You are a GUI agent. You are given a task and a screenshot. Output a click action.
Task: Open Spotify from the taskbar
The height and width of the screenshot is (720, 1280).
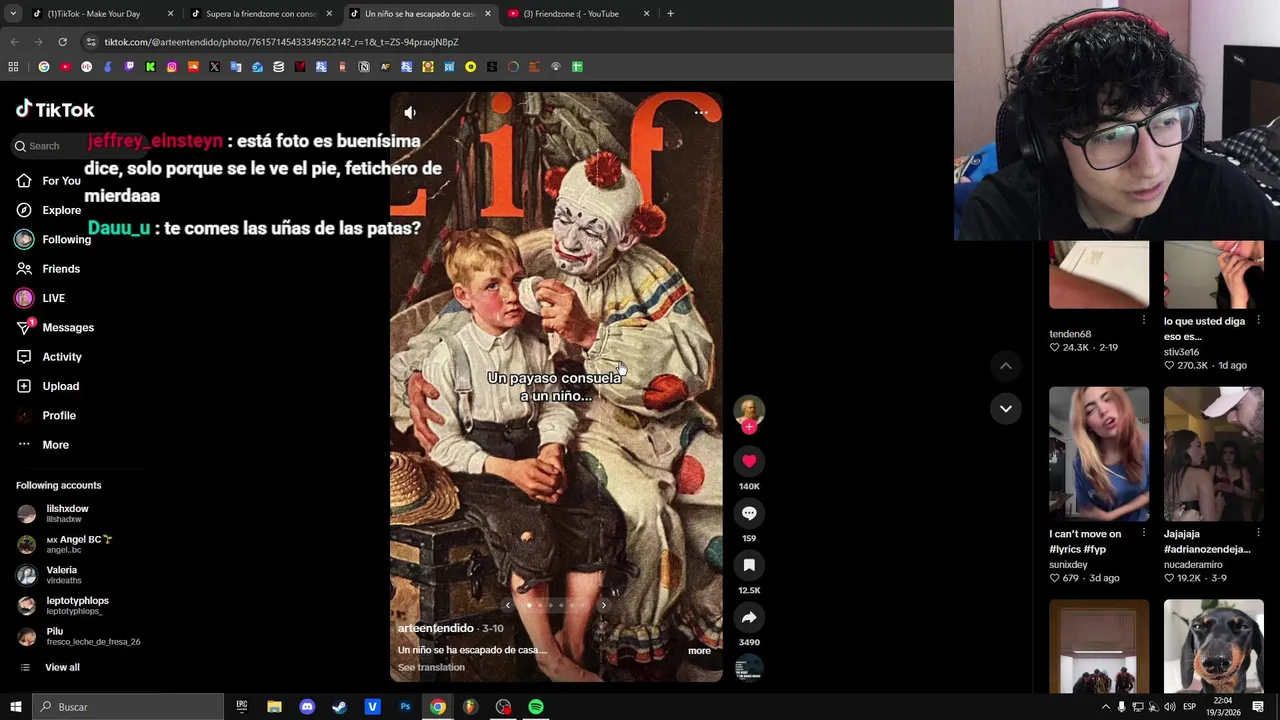click(536, 707)
